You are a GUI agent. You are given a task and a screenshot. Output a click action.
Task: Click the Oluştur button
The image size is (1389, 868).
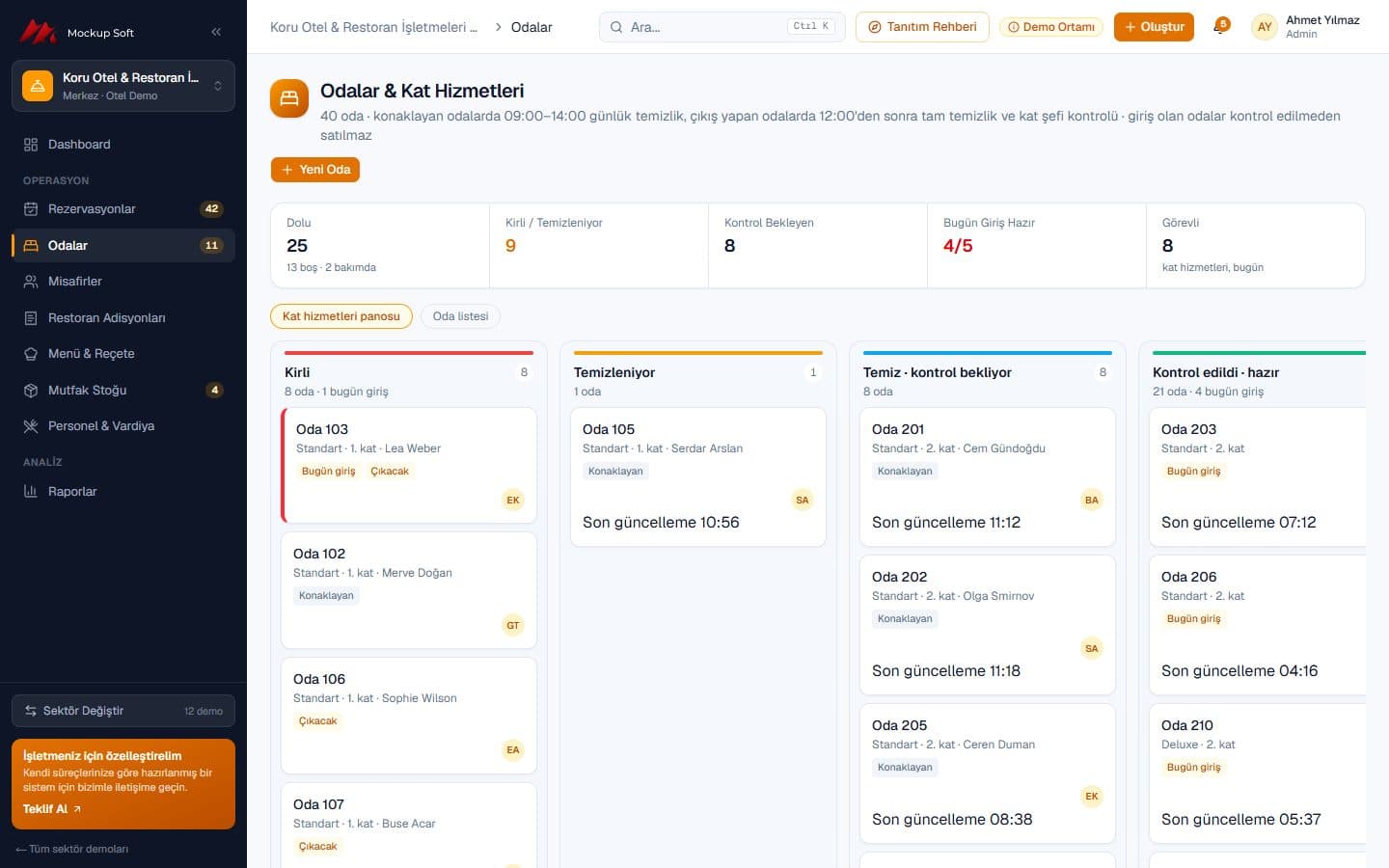click(x=1154, y=27)
